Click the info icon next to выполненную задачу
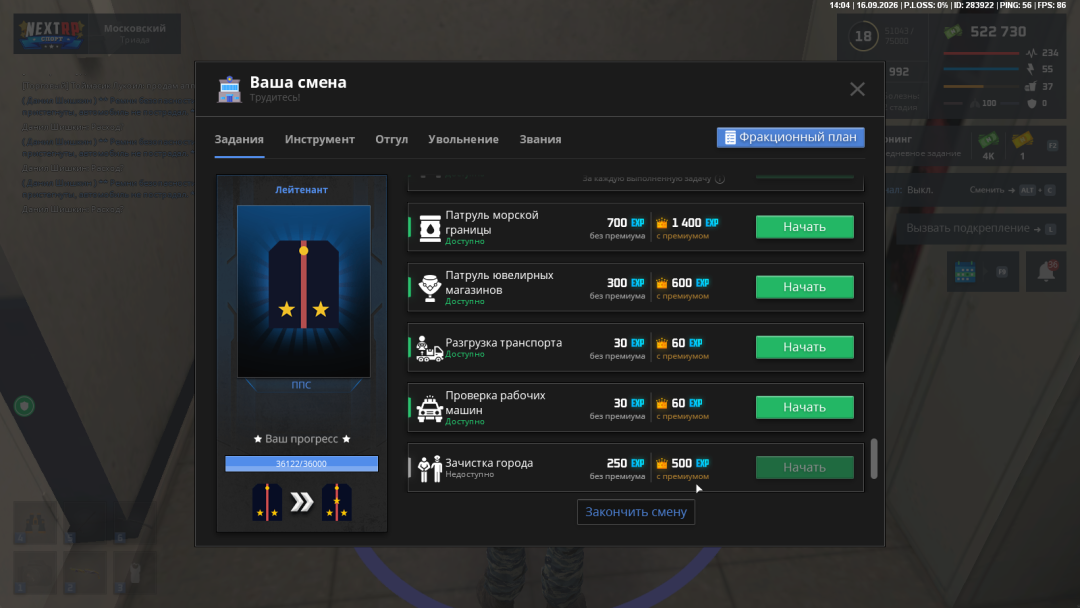1080x608 pixels. (720, 179)
